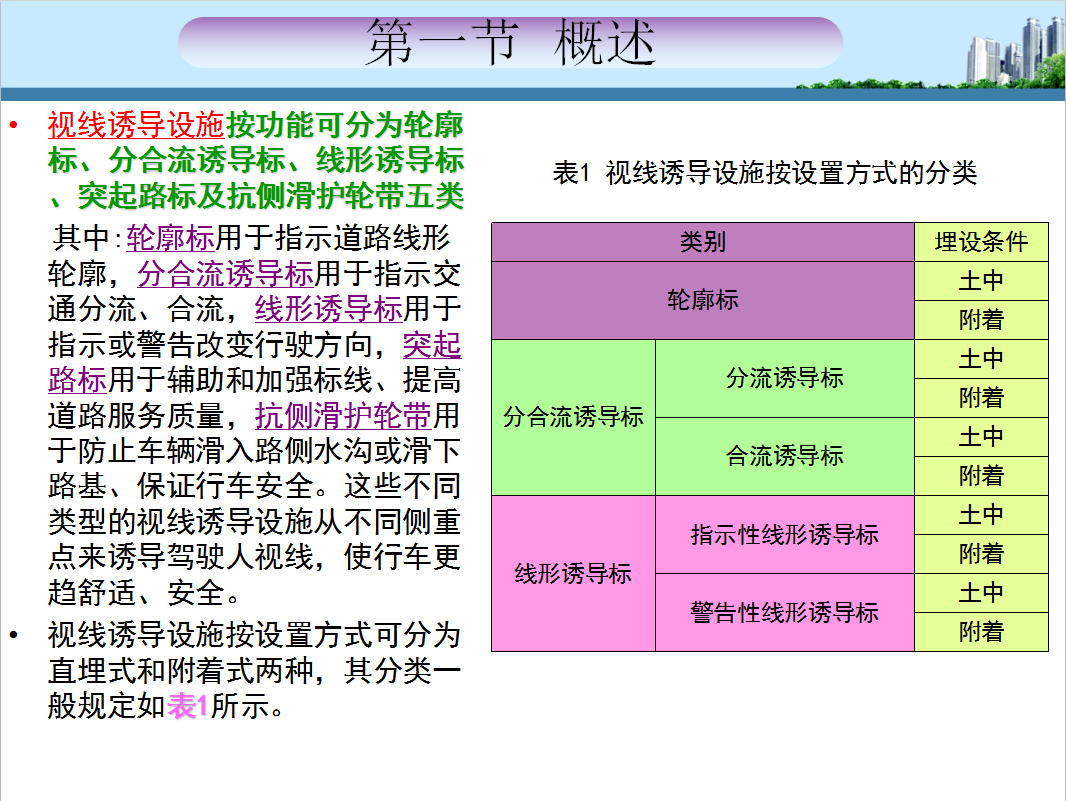This screenshot has width=1066, height=801.
Task: Click the pink 表1 reference text
Action: pos(187,706)
